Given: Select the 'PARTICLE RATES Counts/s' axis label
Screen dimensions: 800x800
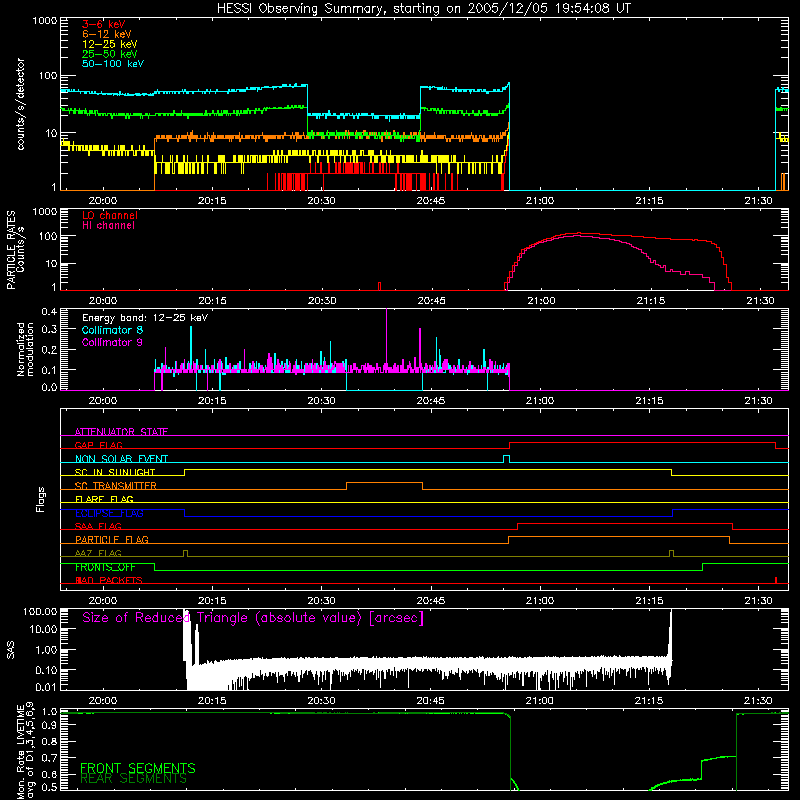Looking at the screenshot, I should pyautogui.click(x=15, y=250).
